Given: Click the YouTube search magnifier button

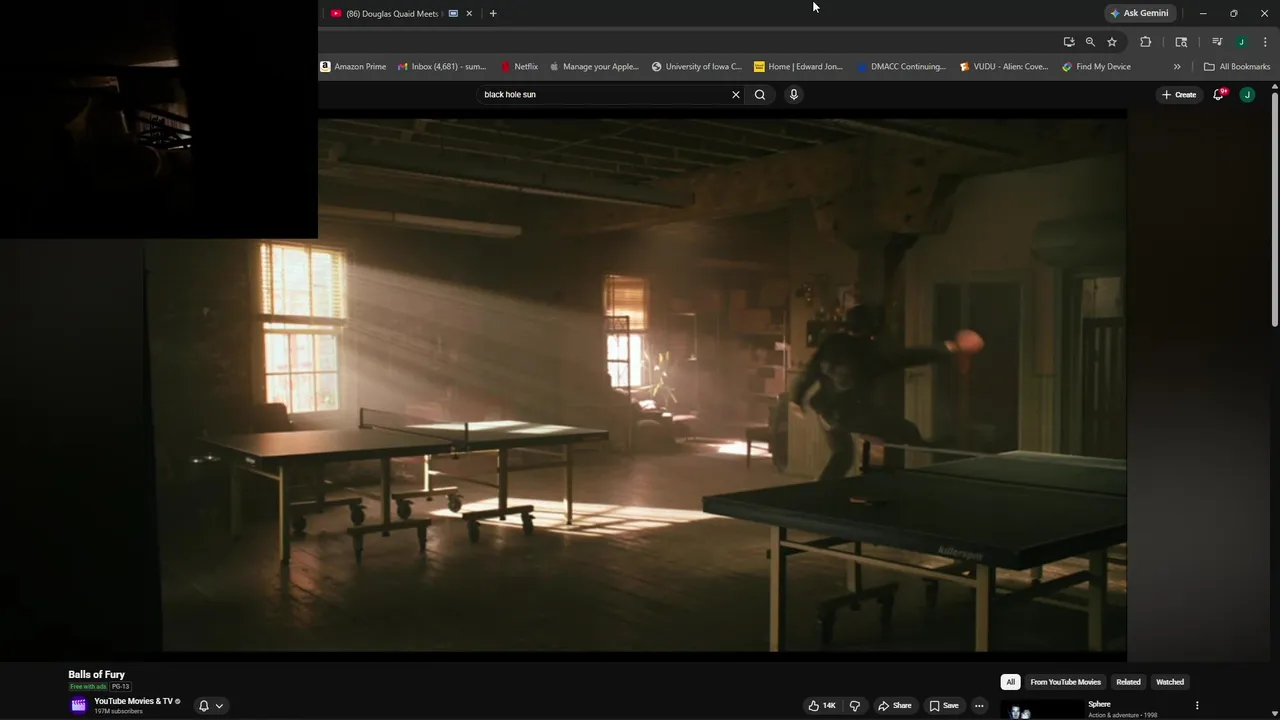Looking at the screenshot, I should pos(760,95).
